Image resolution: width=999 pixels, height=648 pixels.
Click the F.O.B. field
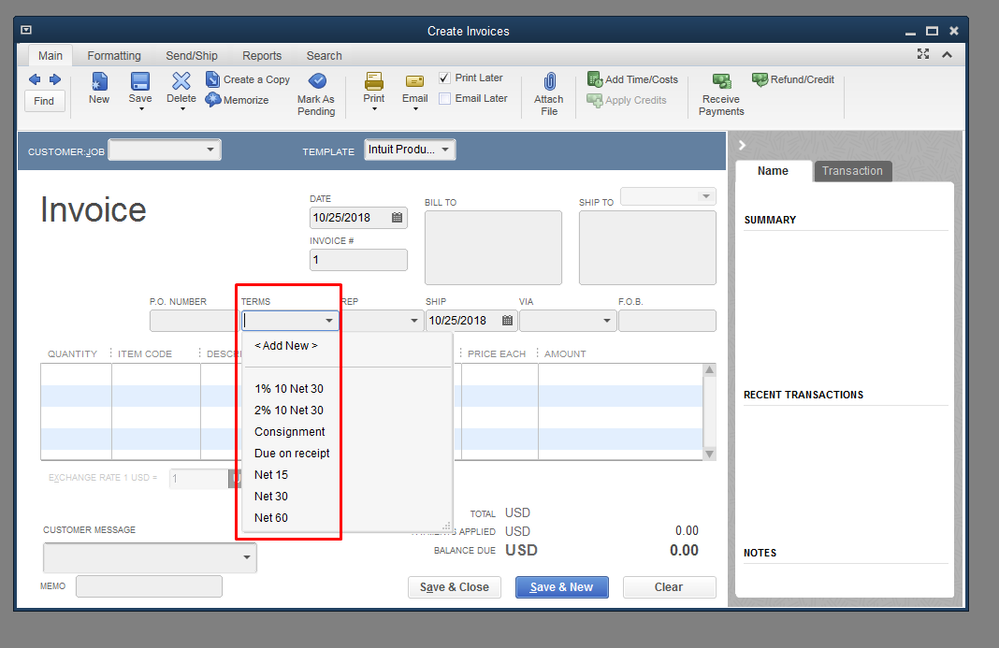[x=667, y=320]
